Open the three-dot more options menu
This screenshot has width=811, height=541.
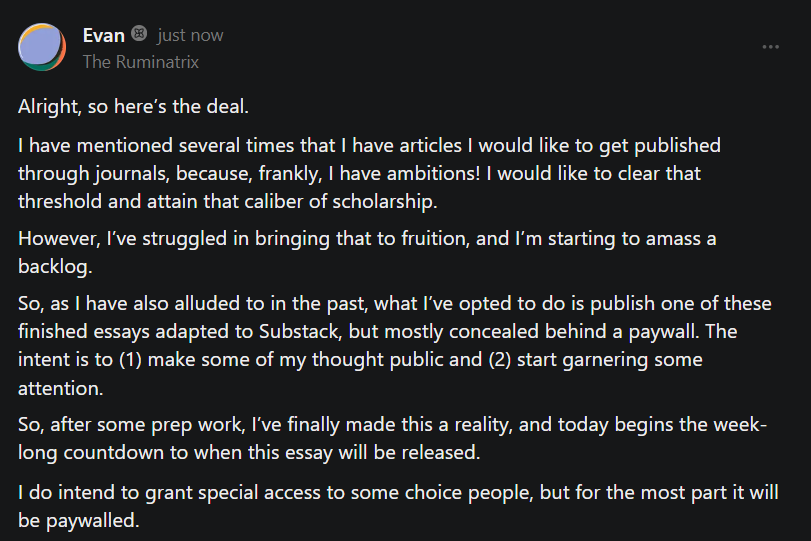click(770, 47)
